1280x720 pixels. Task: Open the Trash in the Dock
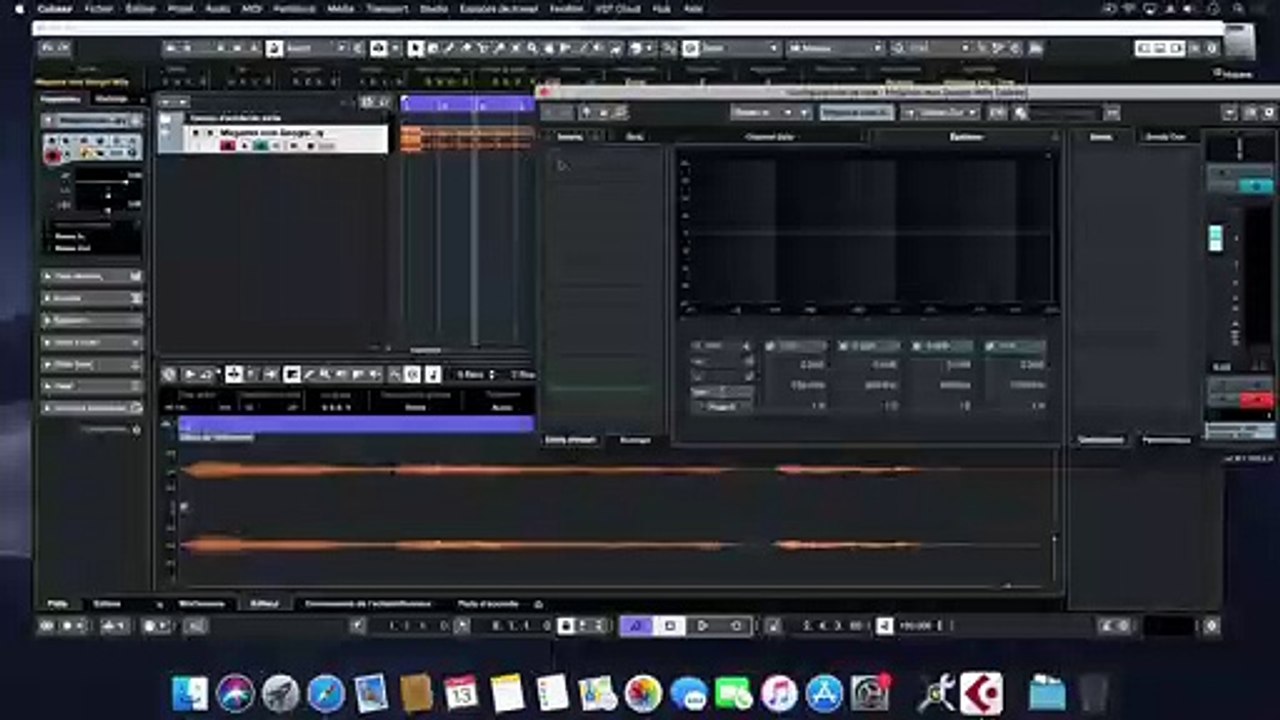click(x=1094, y=693)
